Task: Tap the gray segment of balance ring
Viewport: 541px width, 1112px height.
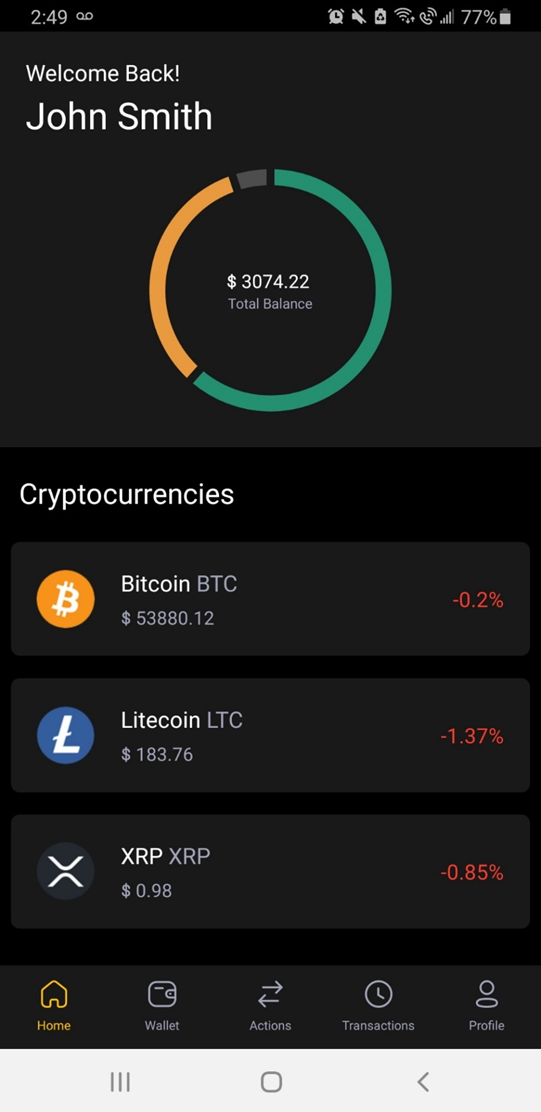Action: click(252, 179)
